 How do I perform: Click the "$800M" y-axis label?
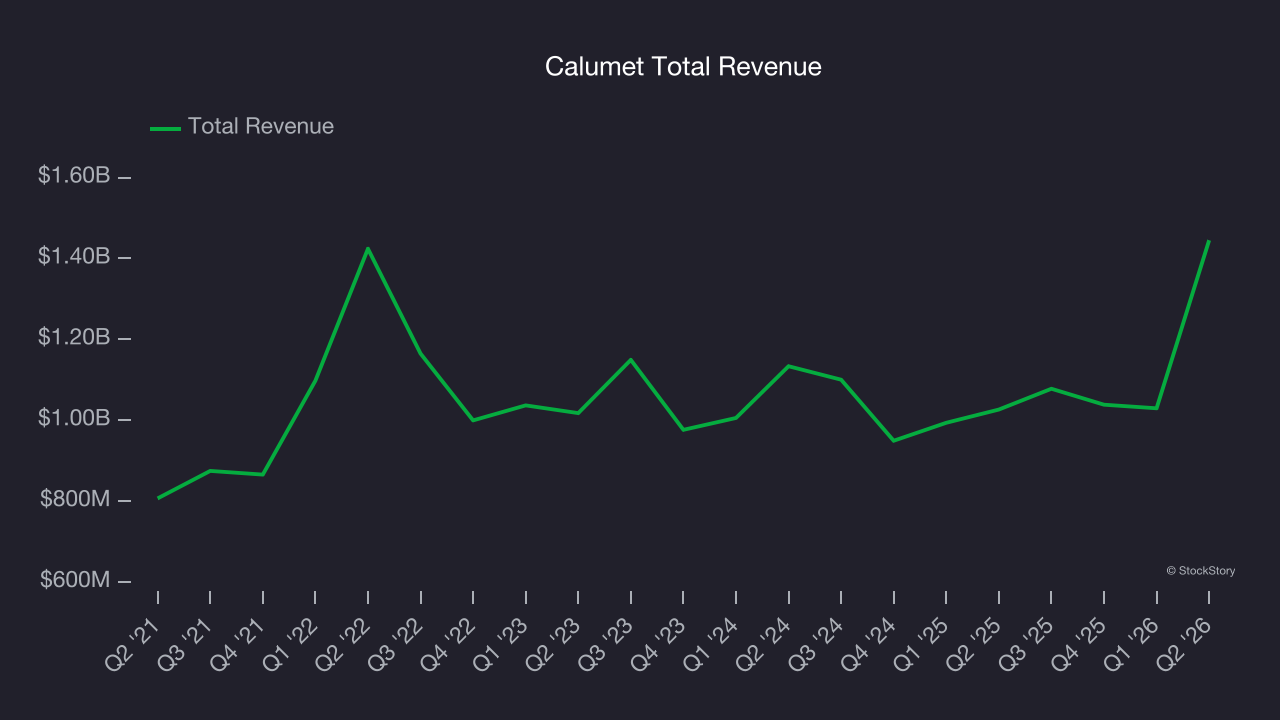(x=75, y=499)
